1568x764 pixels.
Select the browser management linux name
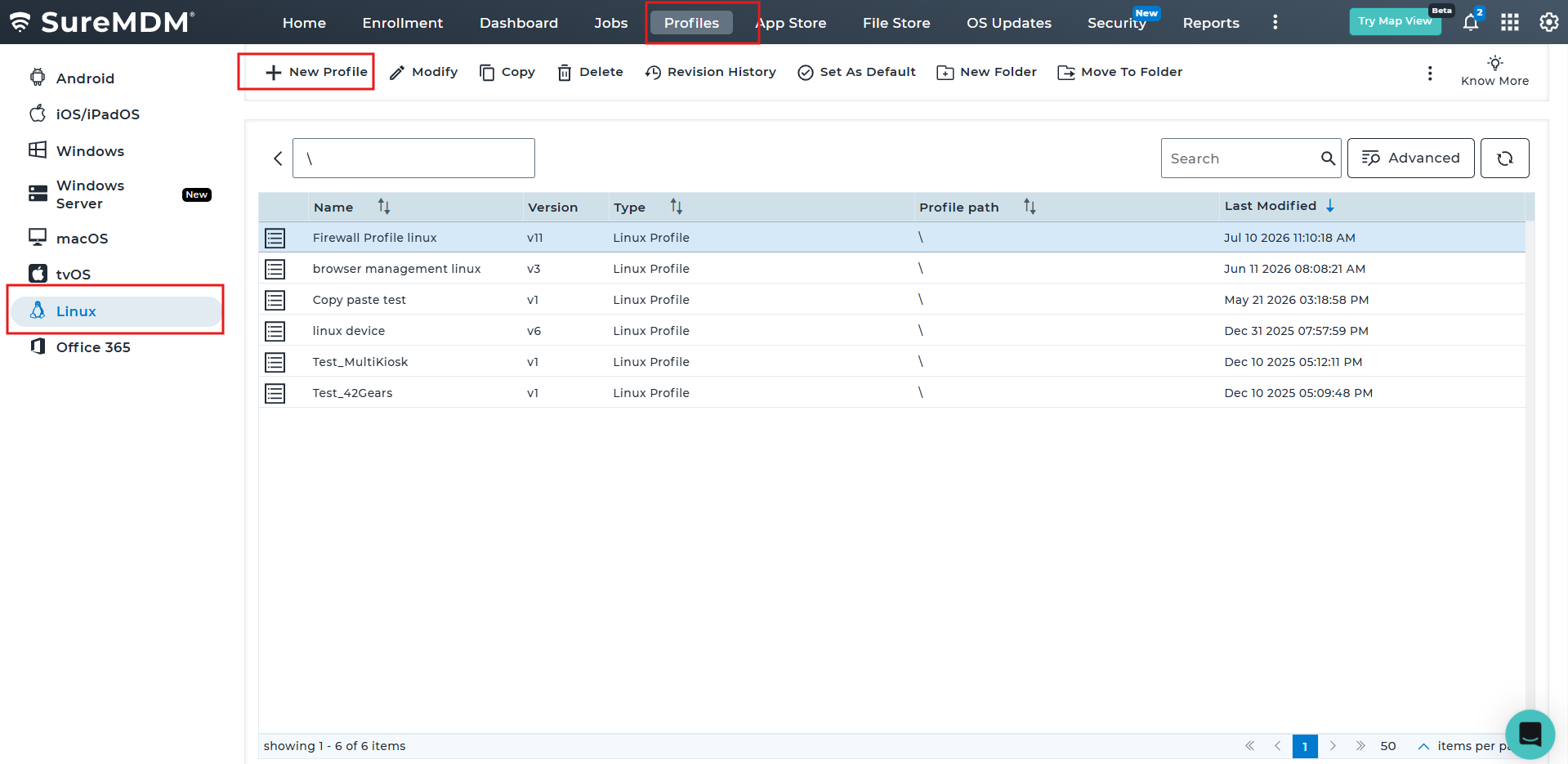point(396,269)
